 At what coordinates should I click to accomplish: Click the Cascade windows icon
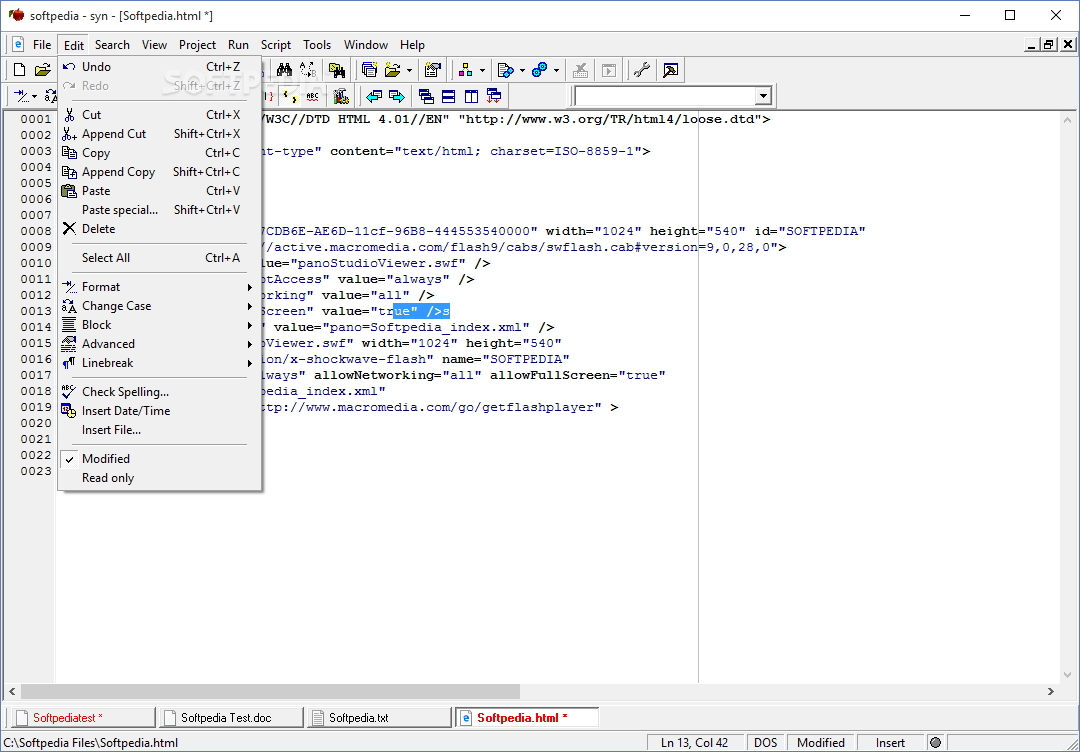coord(426,96)
